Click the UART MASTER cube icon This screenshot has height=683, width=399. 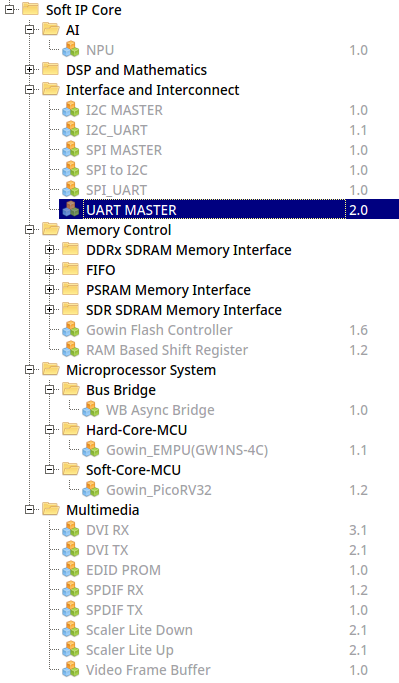[x=71, y=210]
